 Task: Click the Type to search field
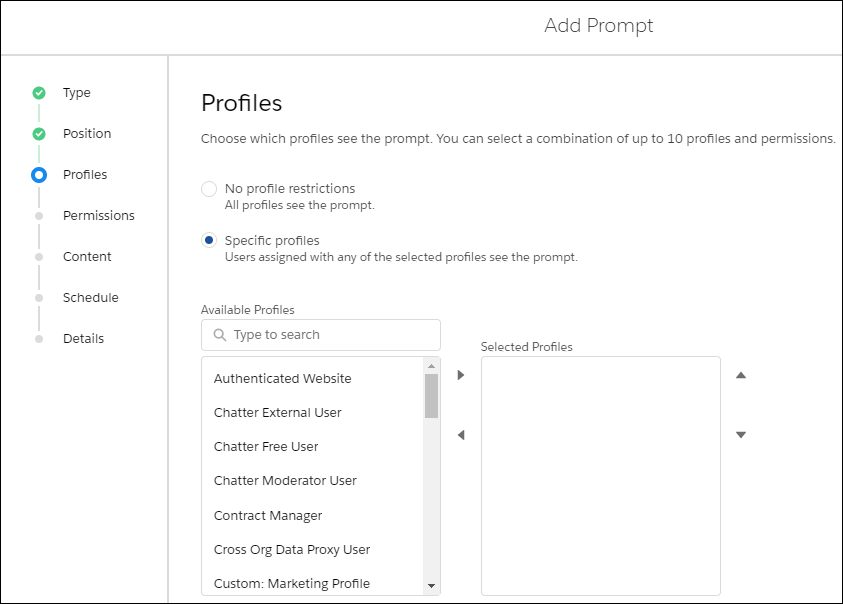click(321, 335)
